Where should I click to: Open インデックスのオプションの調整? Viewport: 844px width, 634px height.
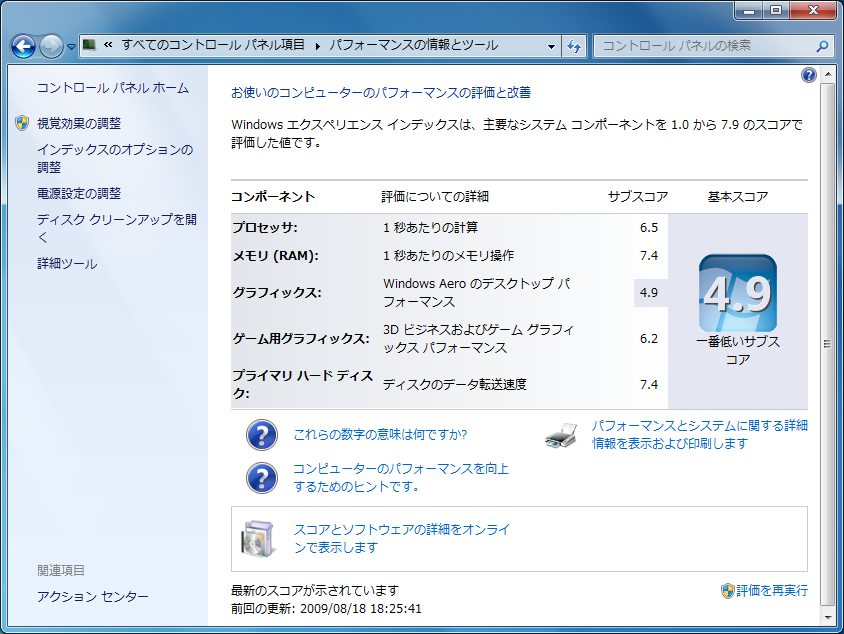[x=115, y=158]
